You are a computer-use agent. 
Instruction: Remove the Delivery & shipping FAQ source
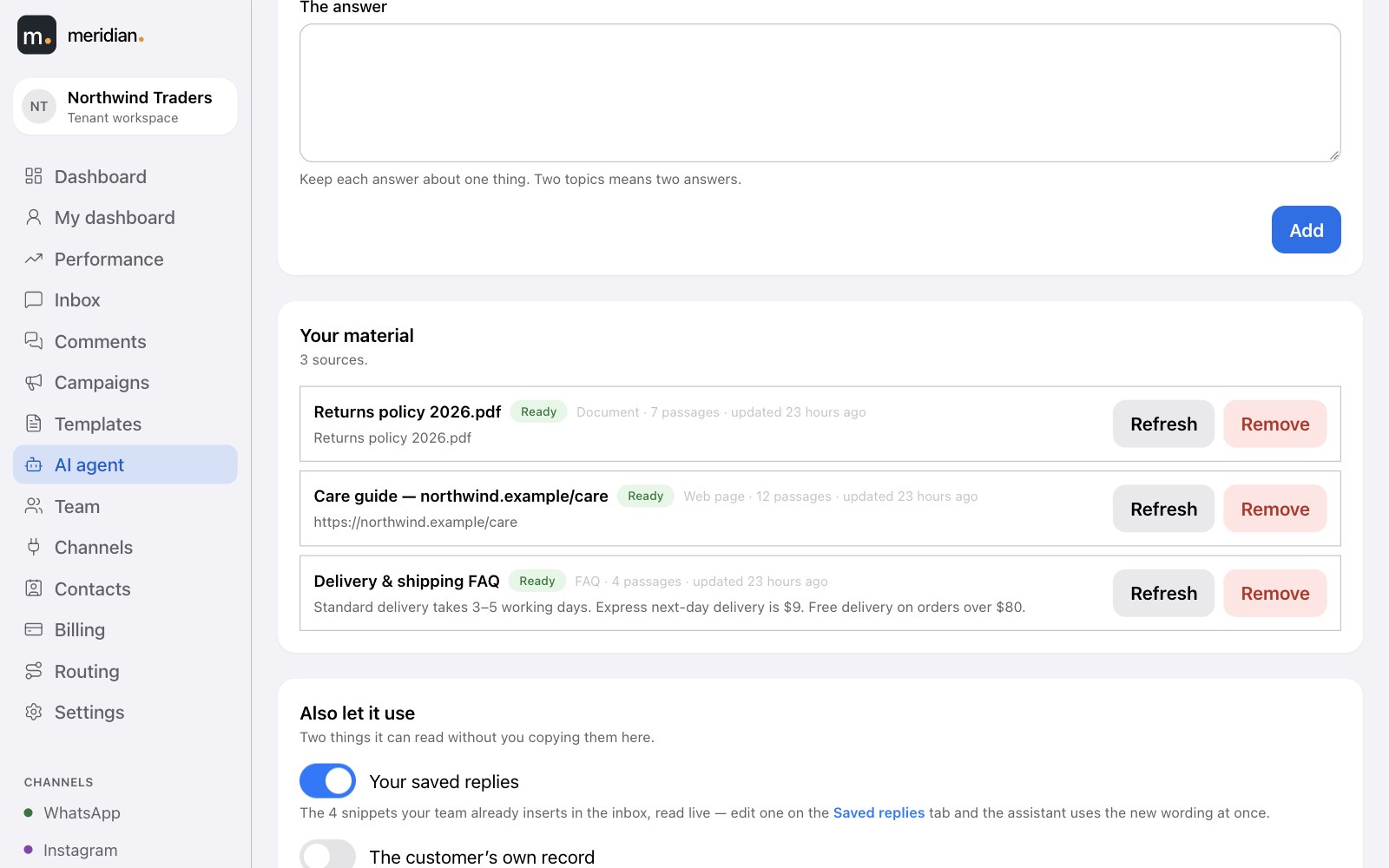(1274, 593)
